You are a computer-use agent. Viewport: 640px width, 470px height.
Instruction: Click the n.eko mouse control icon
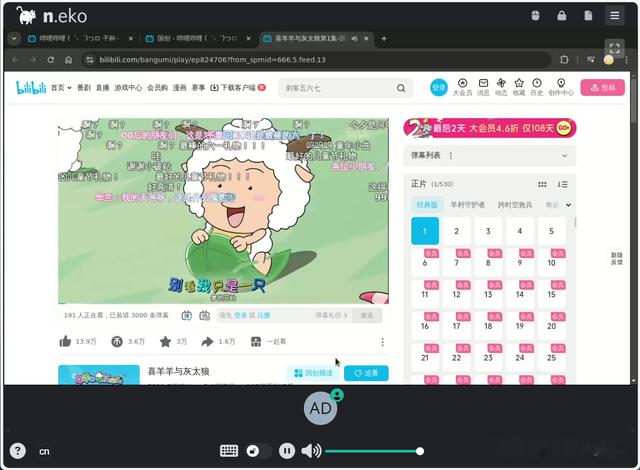click(x=536, y=16)
